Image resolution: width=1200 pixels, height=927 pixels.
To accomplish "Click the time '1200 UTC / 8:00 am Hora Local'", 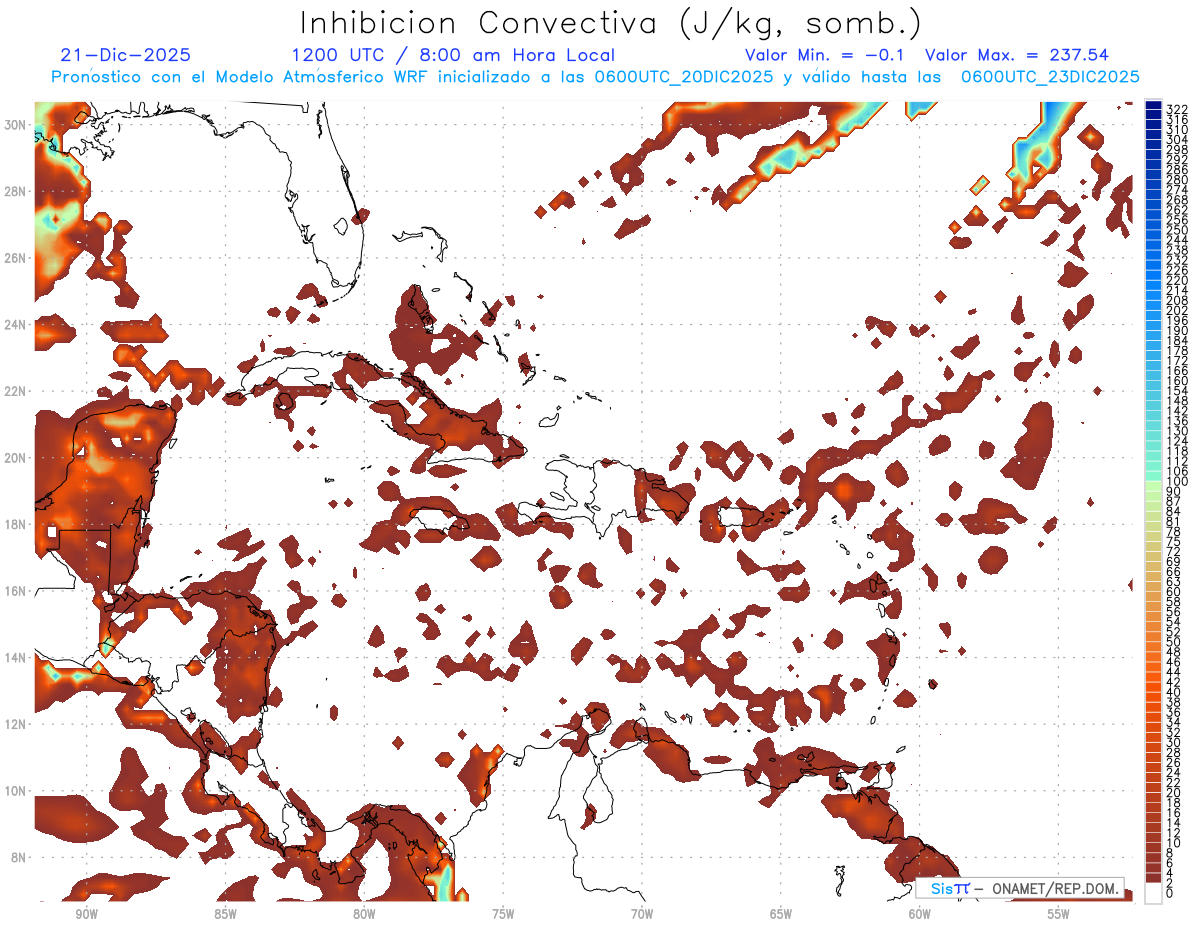I will coord(452,55).
